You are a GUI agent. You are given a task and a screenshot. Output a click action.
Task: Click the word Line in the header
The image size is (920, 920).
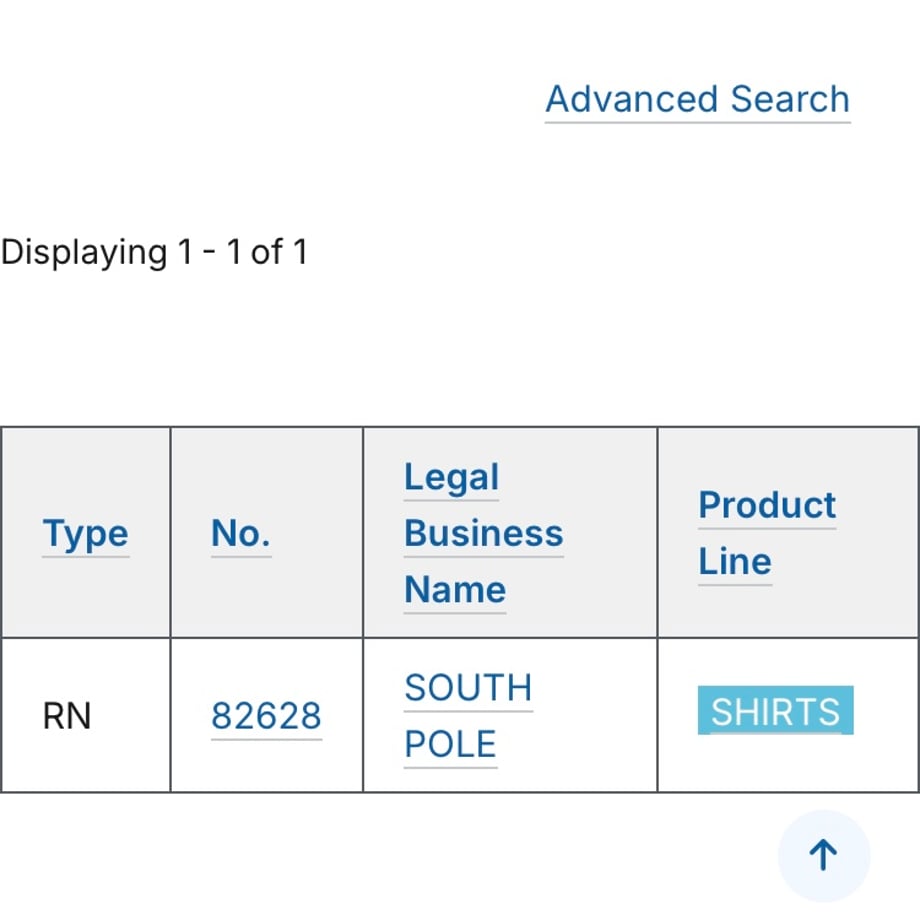[735, 561]
